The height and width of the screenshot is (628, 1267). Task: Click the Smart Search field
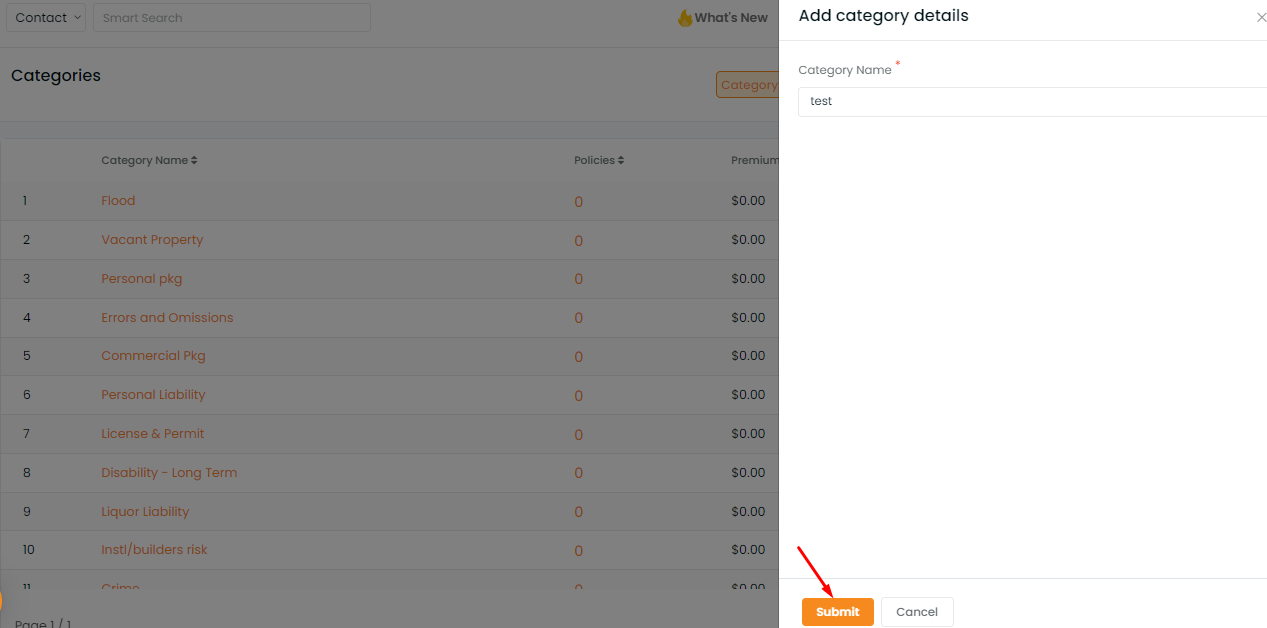click(232, 17)
